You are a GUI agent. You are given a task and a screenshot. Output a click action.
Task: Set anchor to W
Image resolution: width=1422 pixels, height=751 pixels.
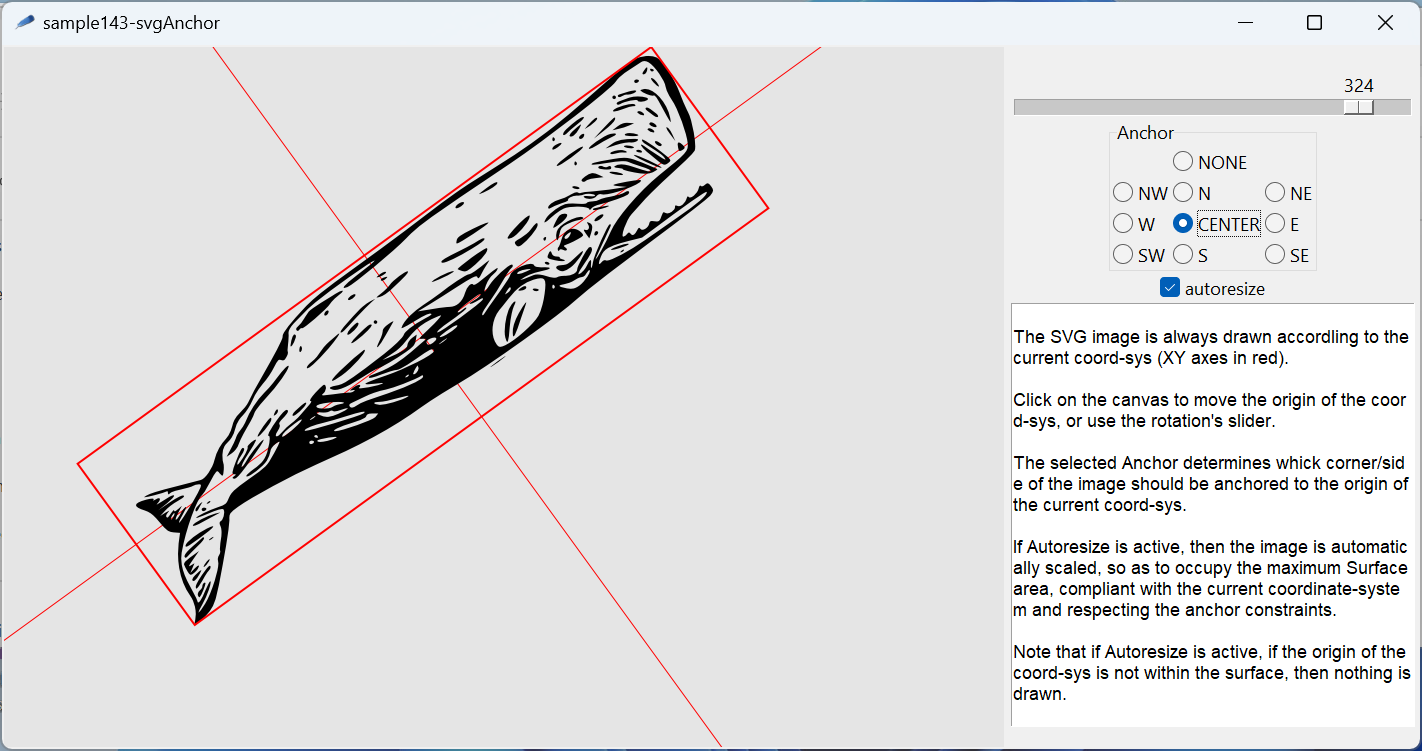[x=1134, y=224]
